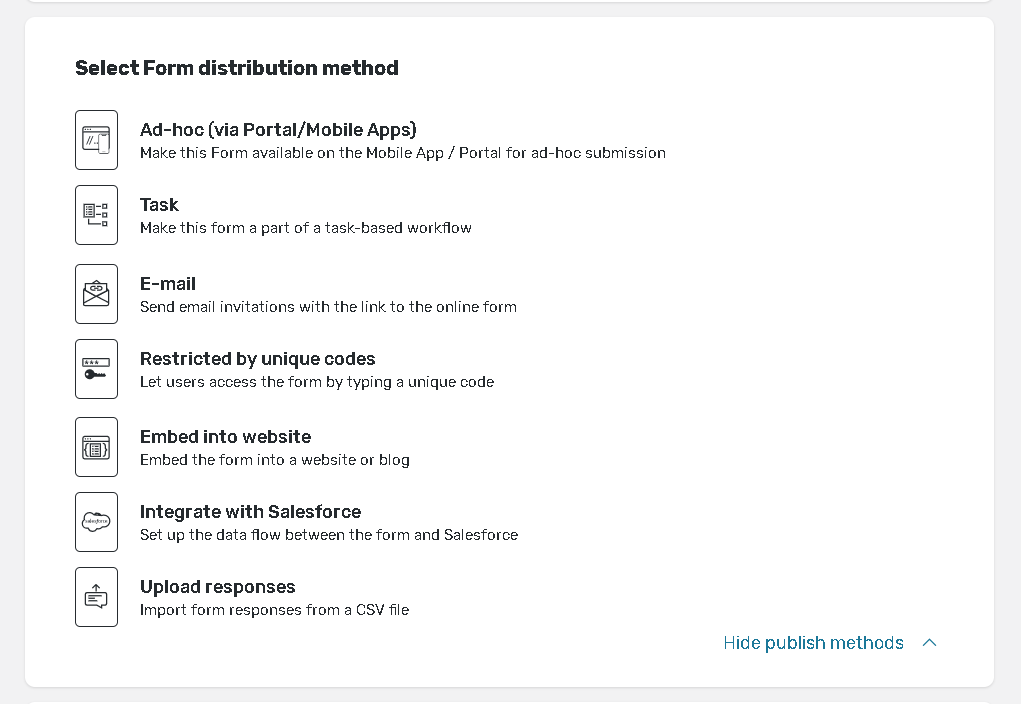
Task: Click 'Import form responses from a CSV file' text
Action: pyautogui.click(x=274, y=610)
